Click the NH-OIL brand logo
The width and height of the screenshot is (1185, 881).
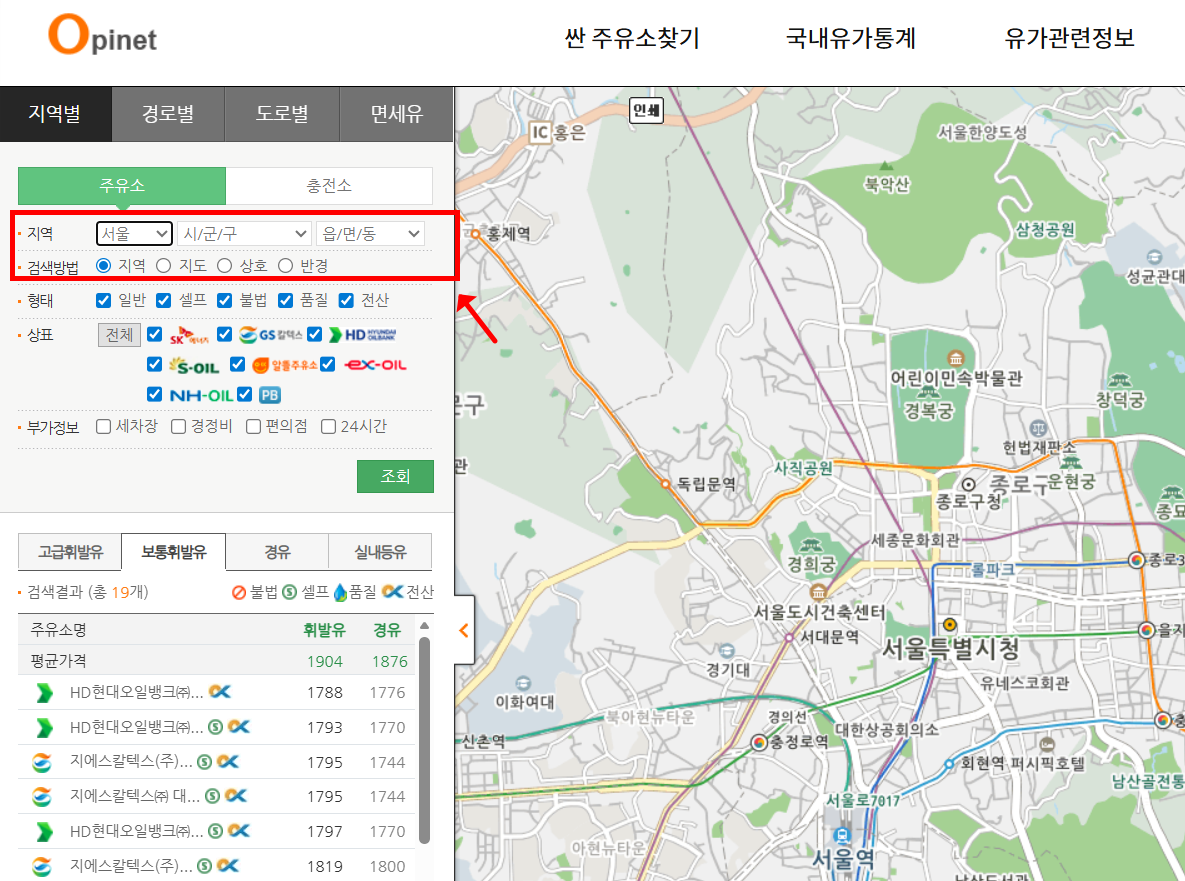pos(201,395)
